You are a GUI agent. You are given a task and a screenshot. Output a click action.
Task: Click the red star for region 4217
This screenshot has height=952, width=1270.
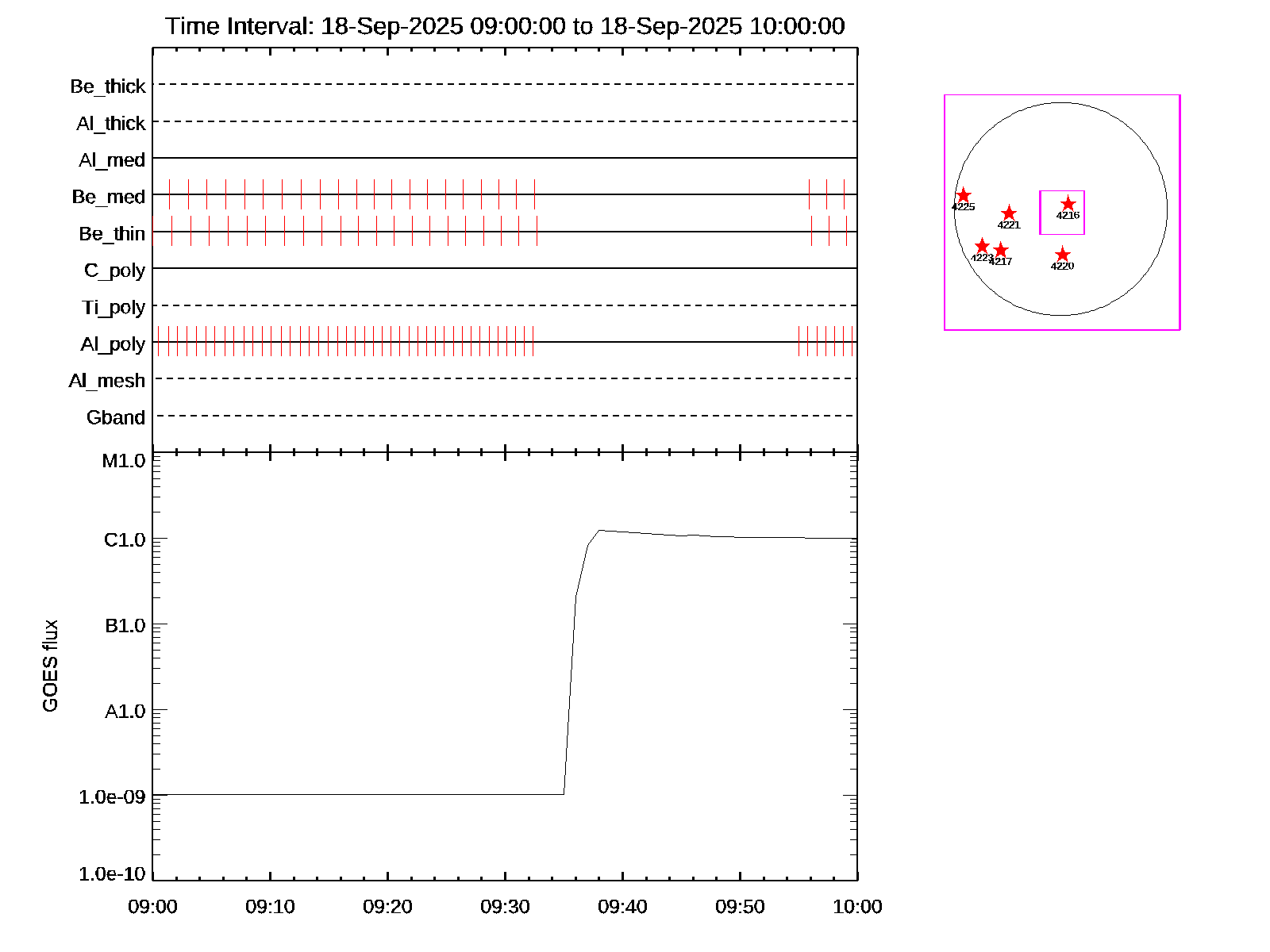point(1001,251)
